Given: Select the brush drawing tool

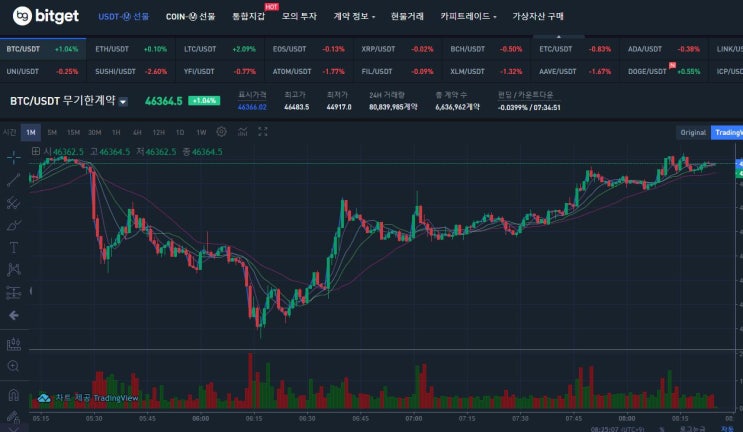Looking at the screenshot, I should [14, 225].
